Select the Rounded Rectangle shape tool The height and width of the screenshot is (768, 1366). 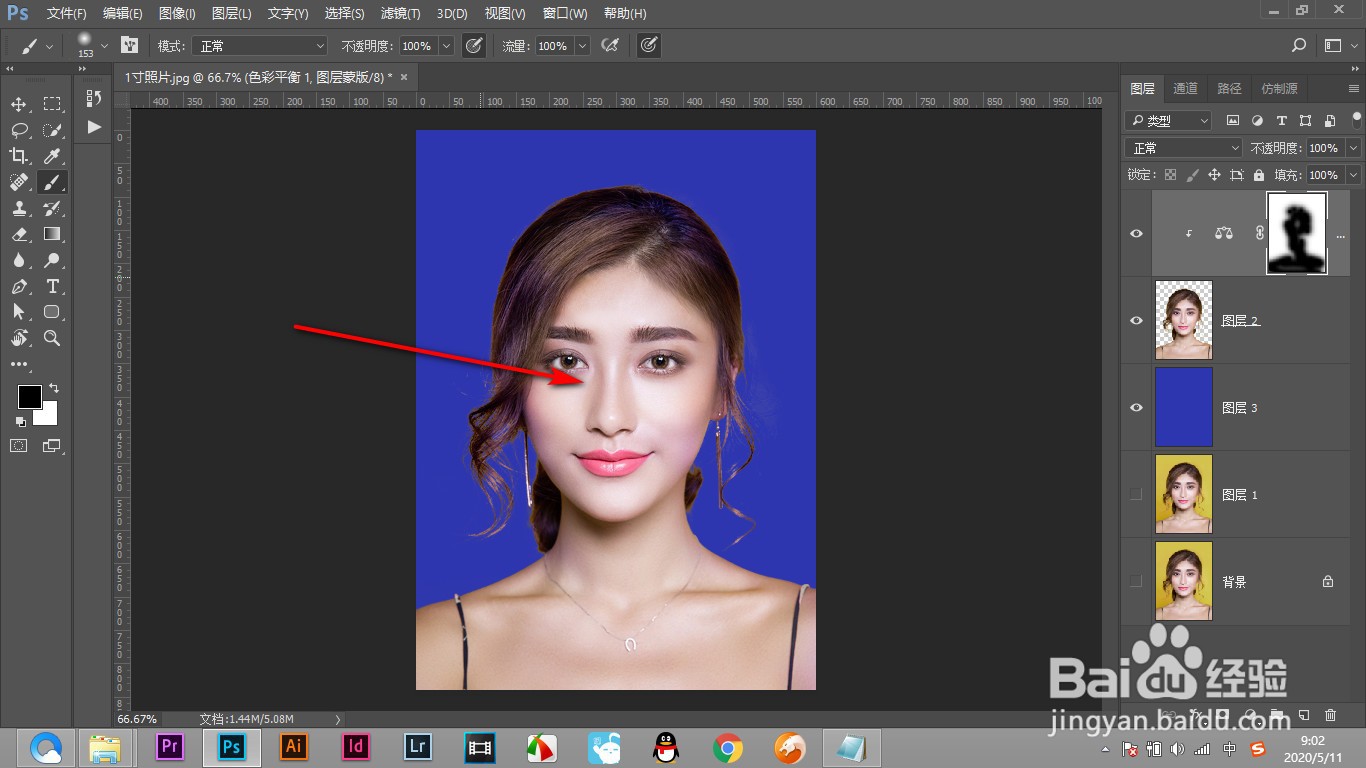pos(52,312)
